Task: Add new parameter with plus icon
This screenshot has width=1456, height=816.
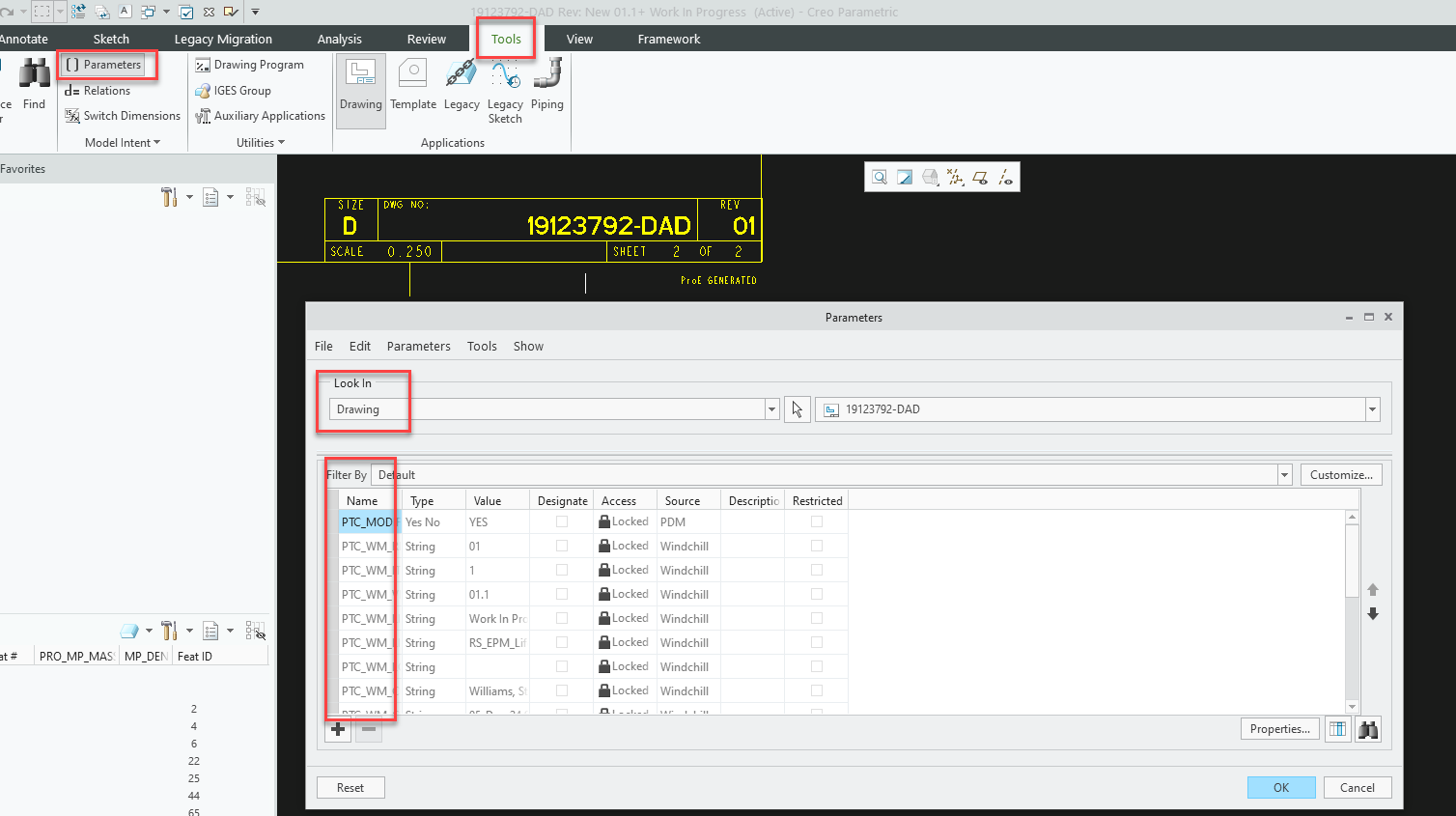Action: point(338,730)
